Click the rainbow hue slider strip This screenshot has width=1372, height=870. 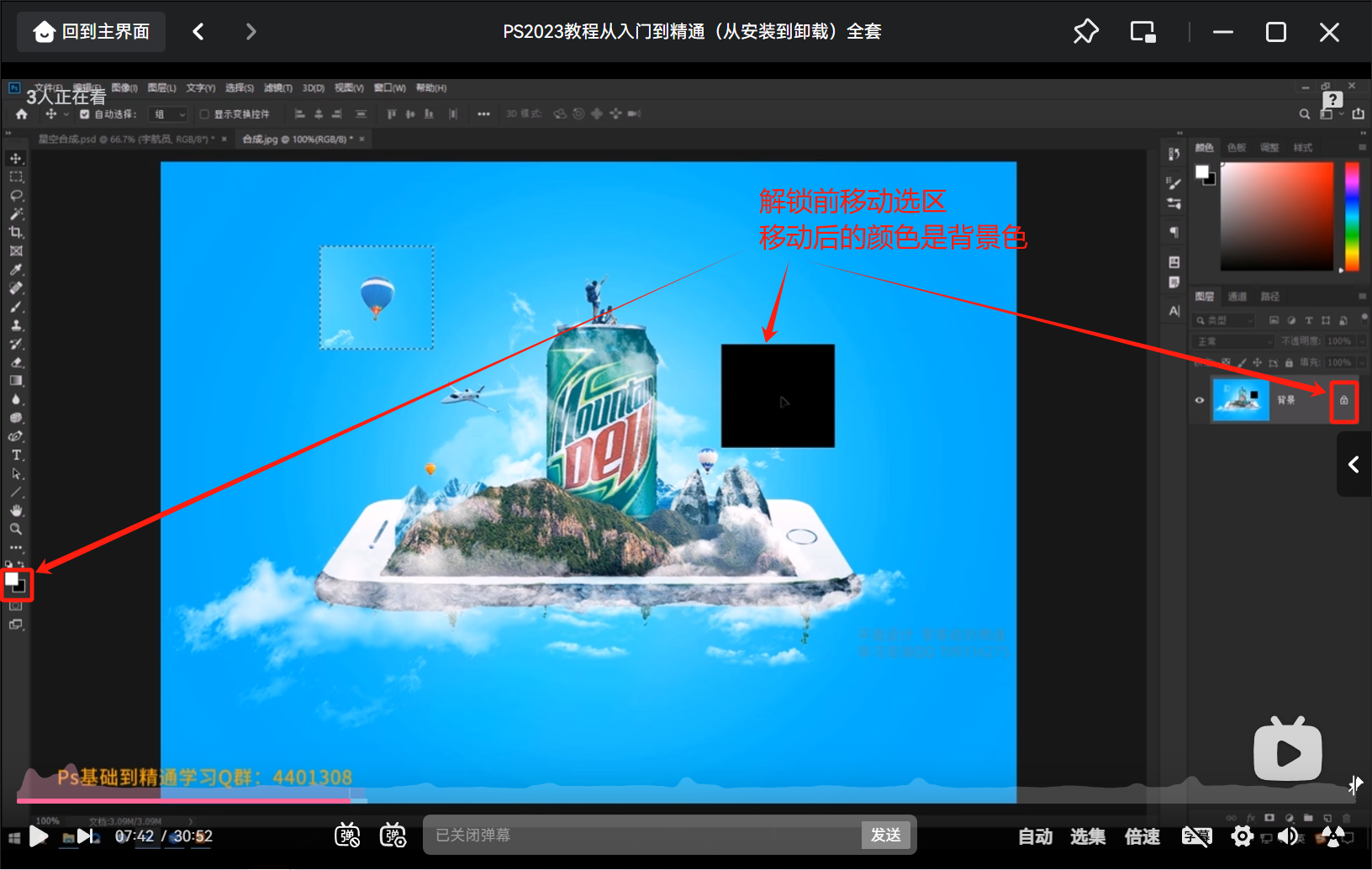[1352, 217]
